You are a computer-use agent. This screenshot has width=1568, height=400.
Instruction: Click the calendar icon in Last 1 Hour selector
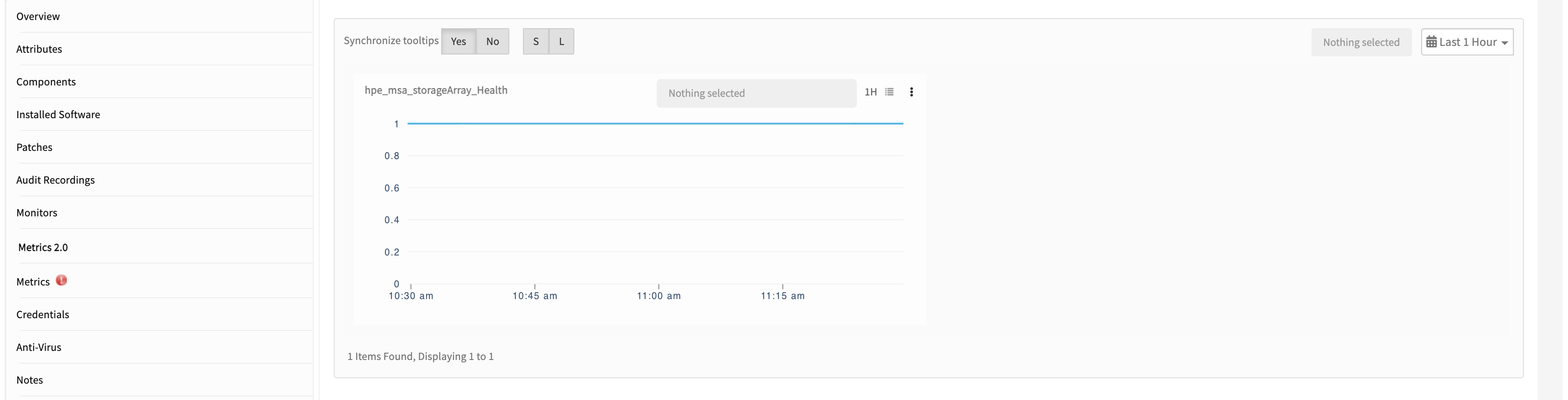pos(1432,41)
